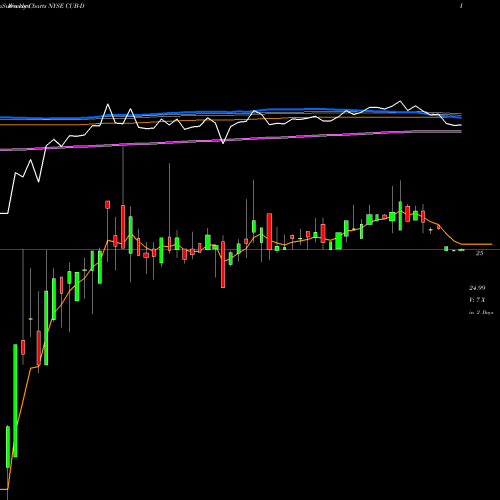Image resolution: width=500 pixels, height=500 pixels.
Task: Click the 24.99 price value
Action: point(477,288)
